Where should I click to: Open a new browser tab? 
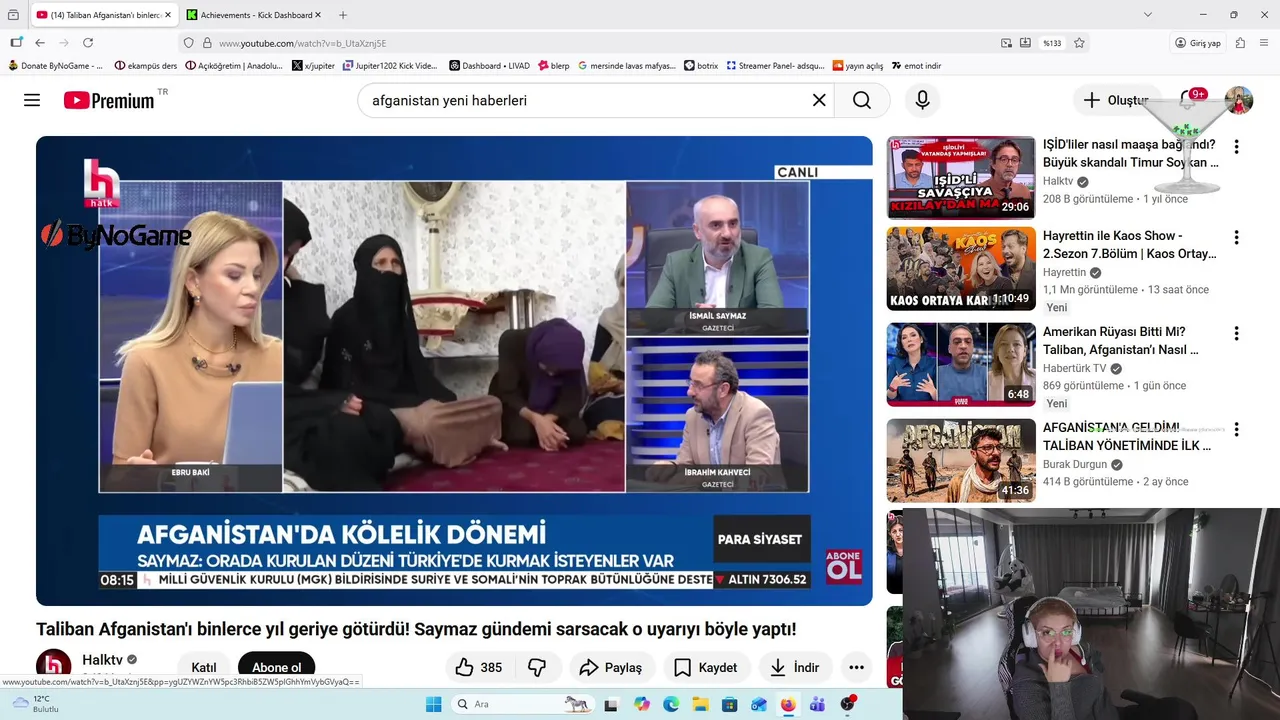click(x=343, y=15)
